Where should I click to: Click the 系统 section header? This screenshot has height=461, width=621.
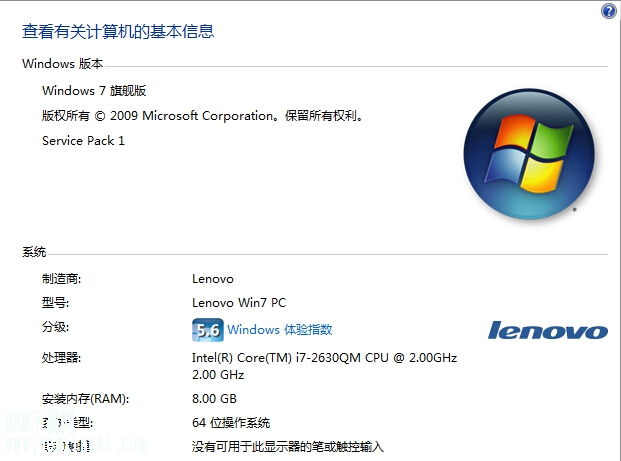[34, 252]
